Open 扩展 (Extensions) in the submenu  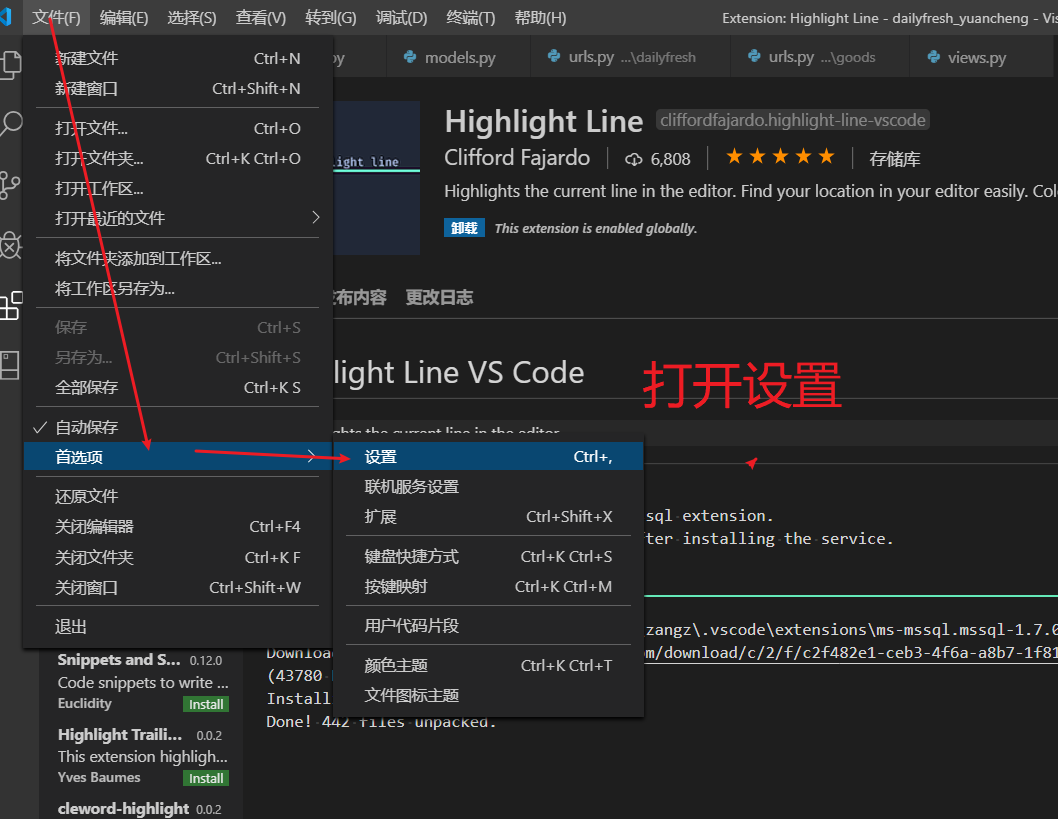tap(489, 517)
